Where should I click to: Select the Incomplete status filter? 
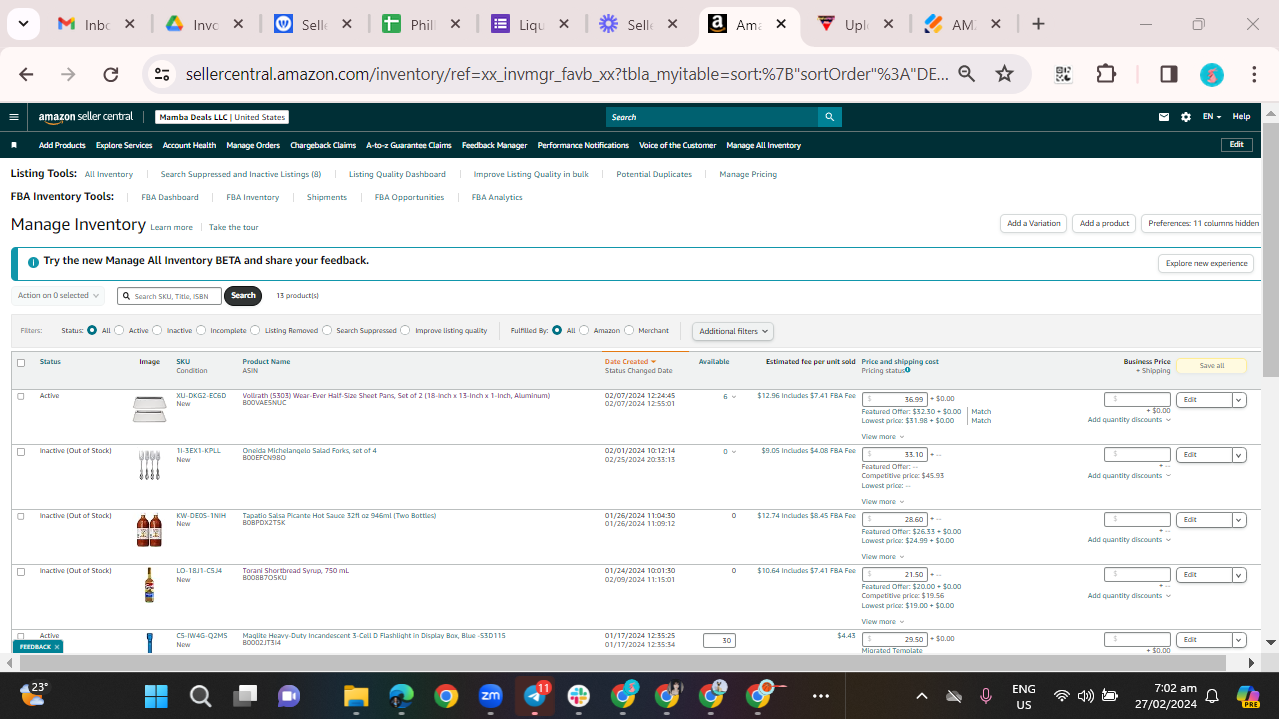pos(201,330)
